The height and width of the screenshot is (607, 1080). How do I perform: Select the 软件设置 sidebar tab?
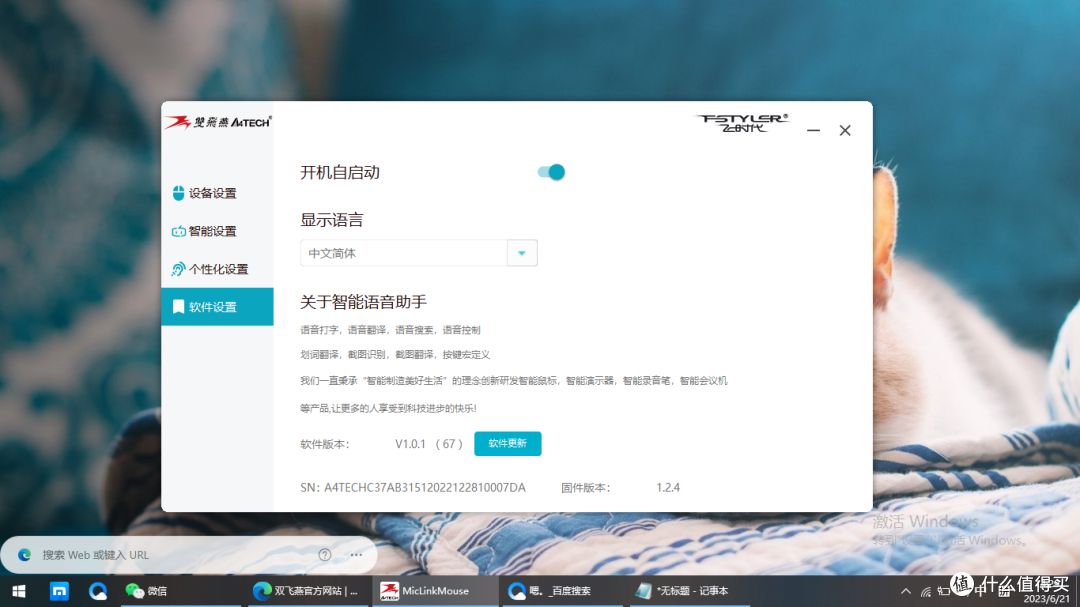(x=217, y=307)
